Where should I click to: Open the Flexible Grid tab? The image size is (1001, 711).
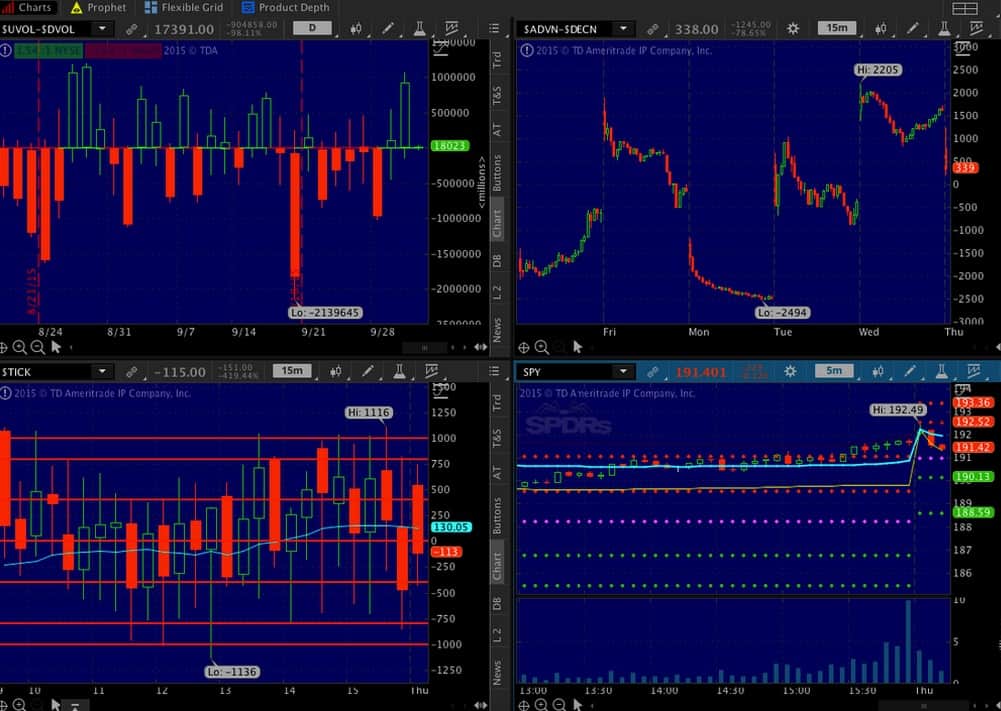coord(184,8)
